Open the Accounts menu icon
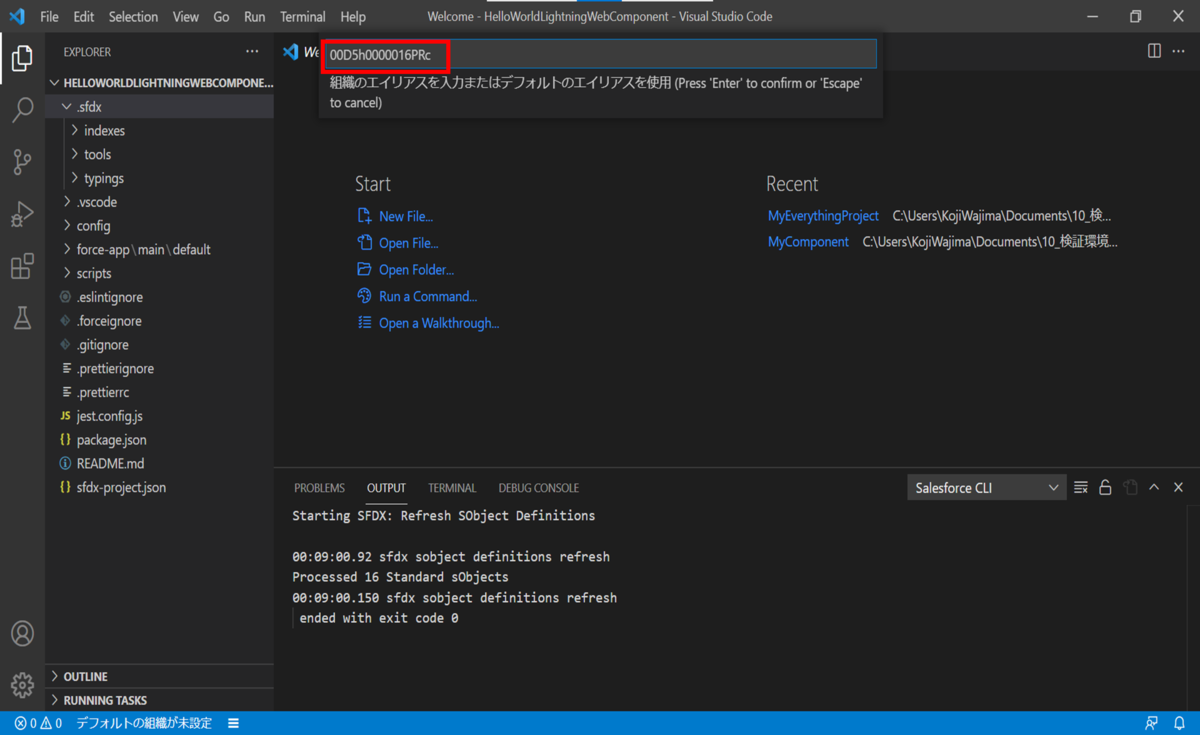 tap(22, 633)
